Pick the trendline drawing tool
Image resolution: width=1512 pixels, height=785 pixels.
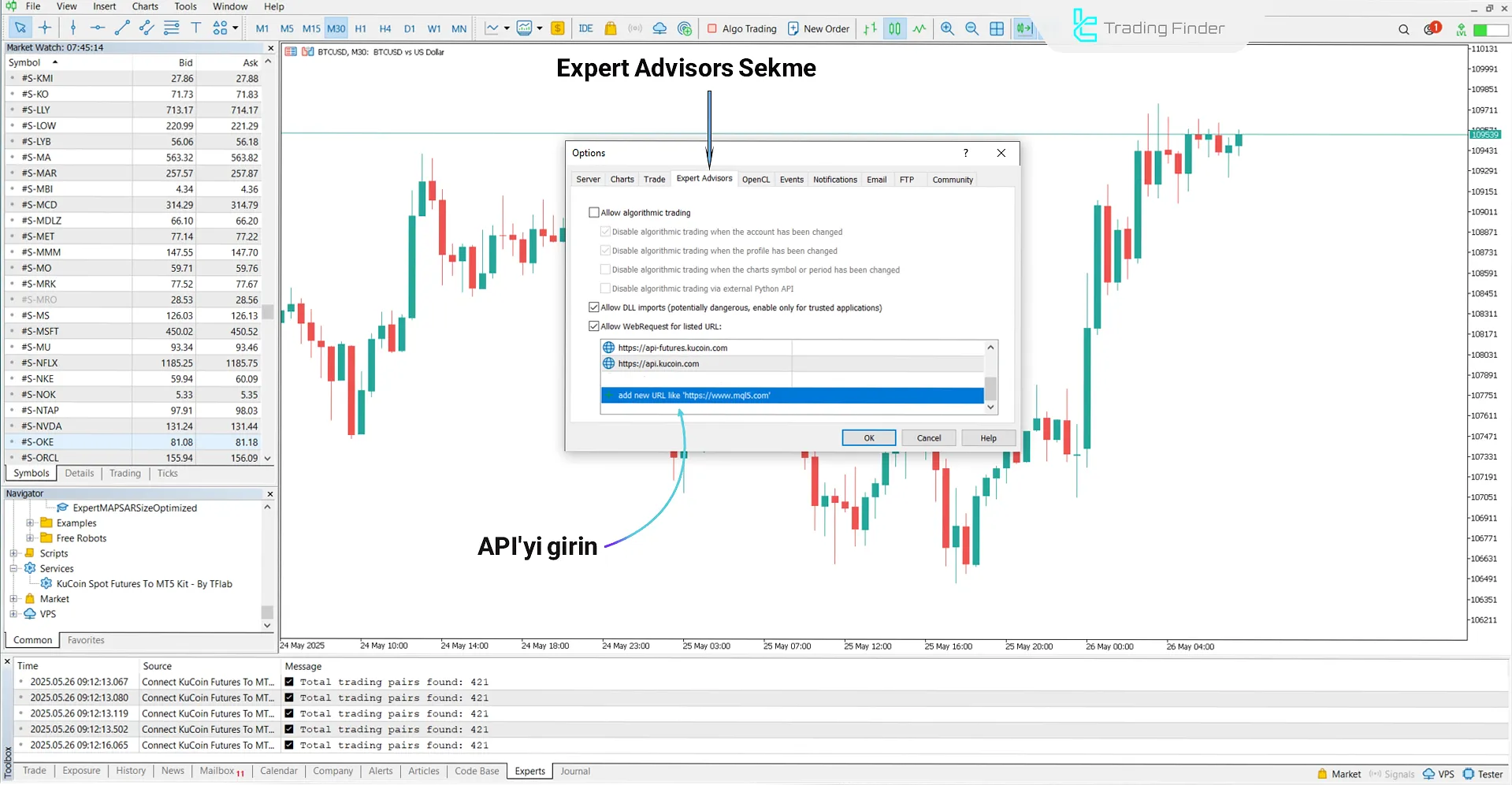(x=121, y=28)
